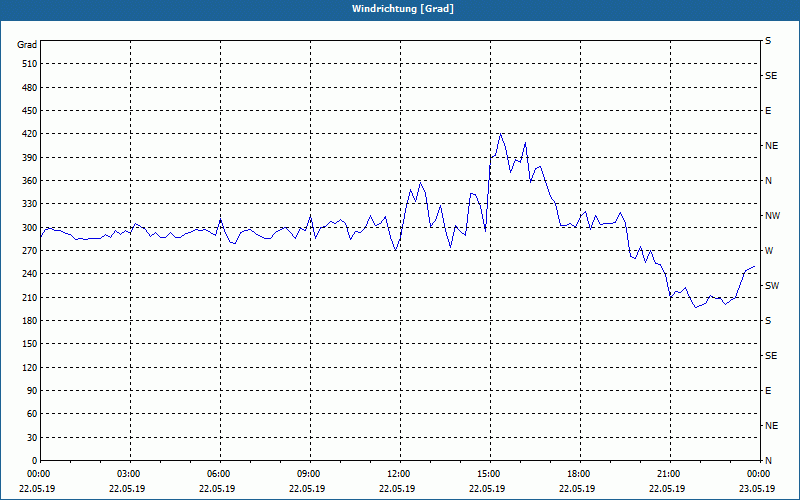Click compass label N aligned with 360 gridline

pos(768,181)
